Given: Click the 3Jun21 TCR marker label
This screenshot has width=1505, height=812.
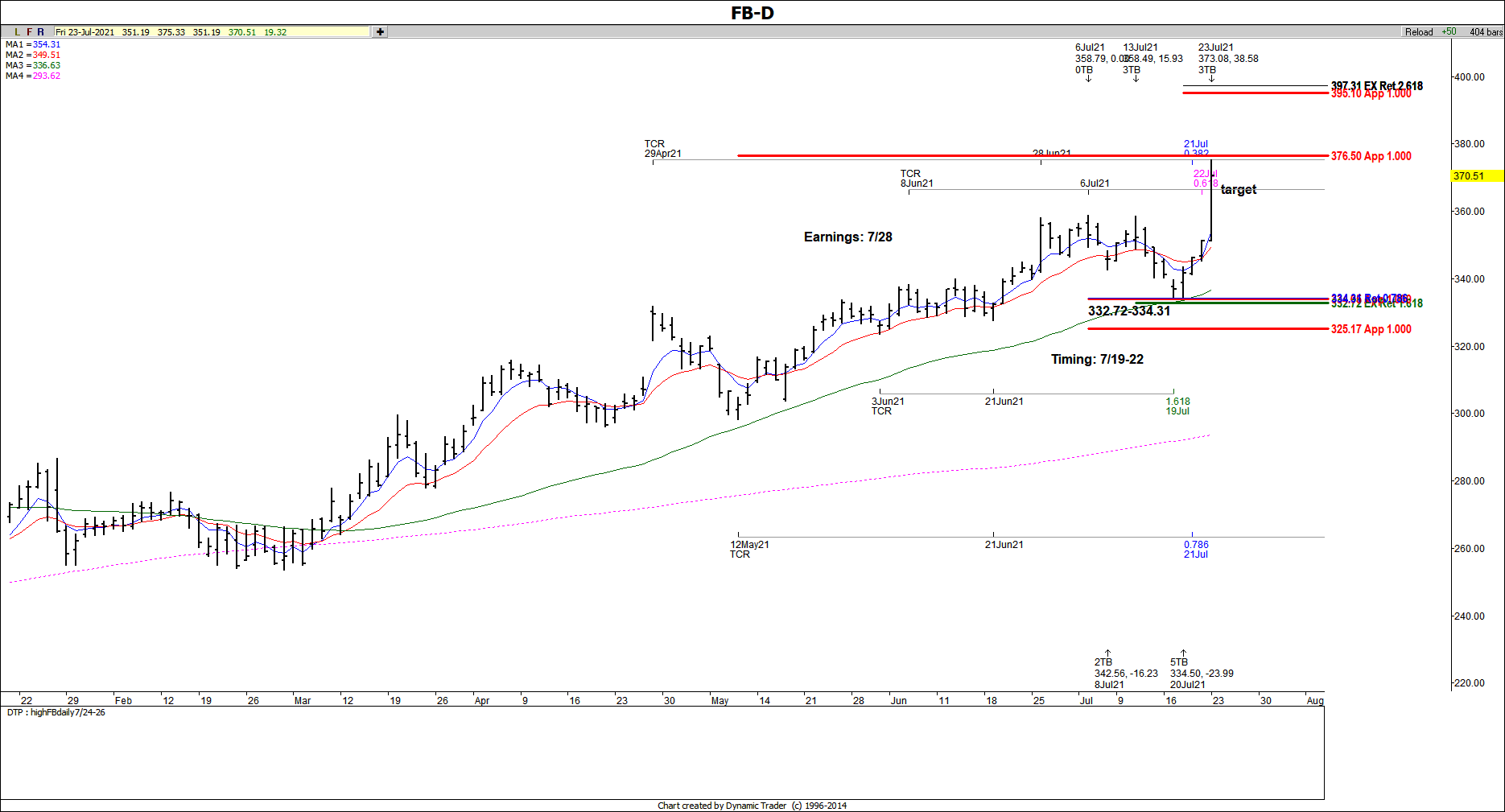Looking at the screenshot, I should point(888,406).
